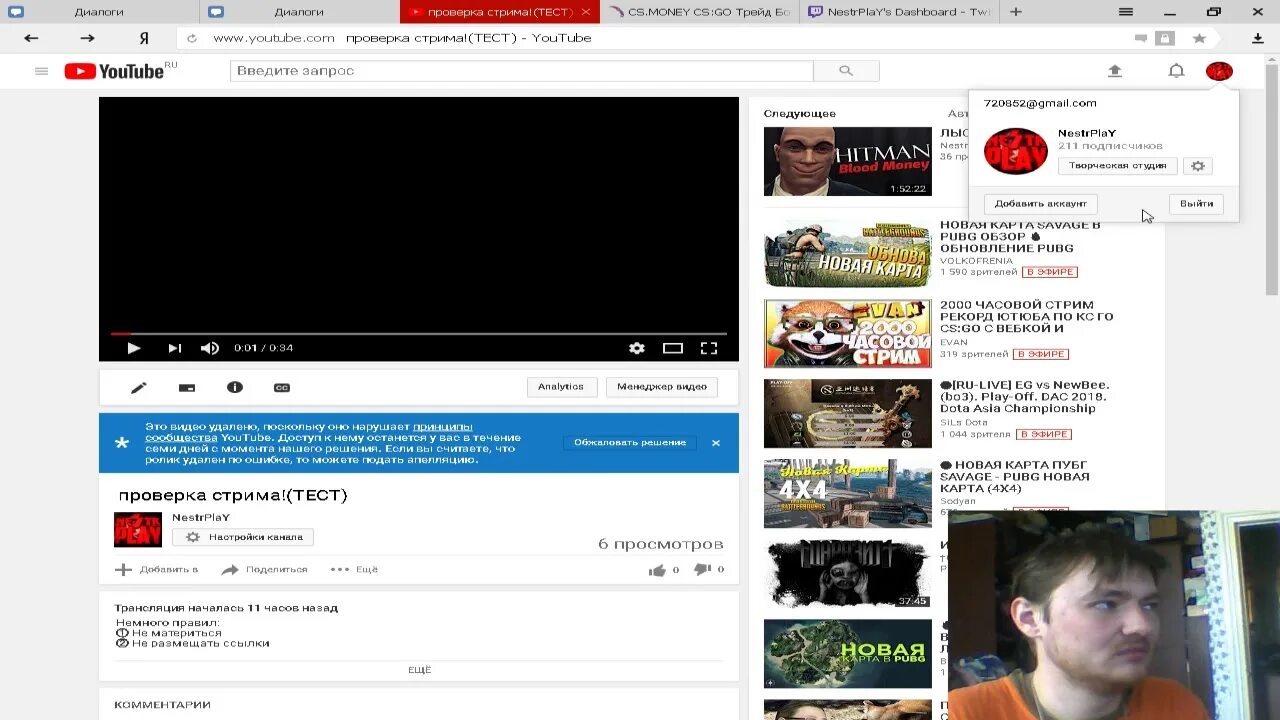Open browser main menu icon
This screenshot has height=720, width=1280.
pos(1126,12)
